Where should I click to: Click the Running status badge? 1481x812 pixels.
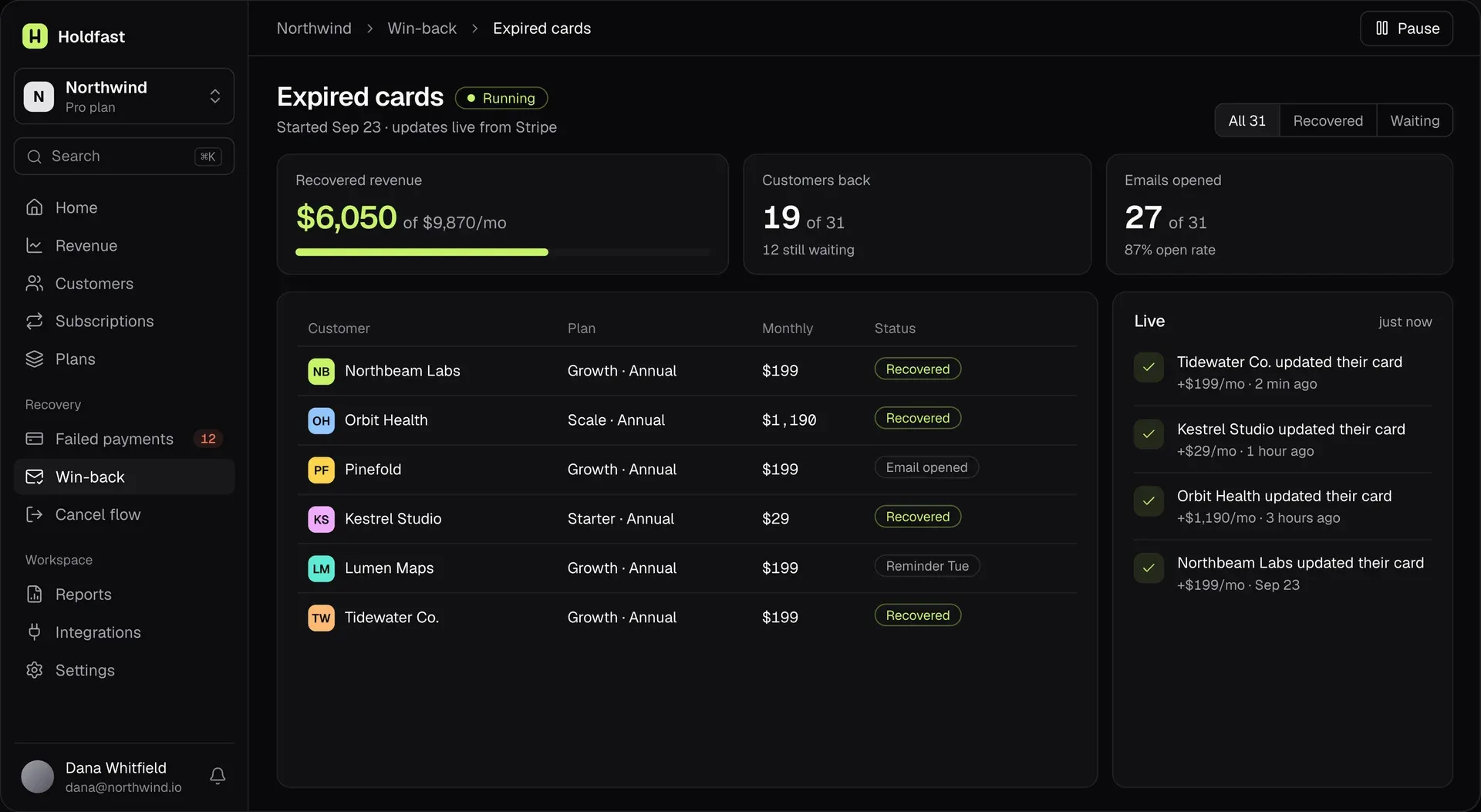point(501,98)
